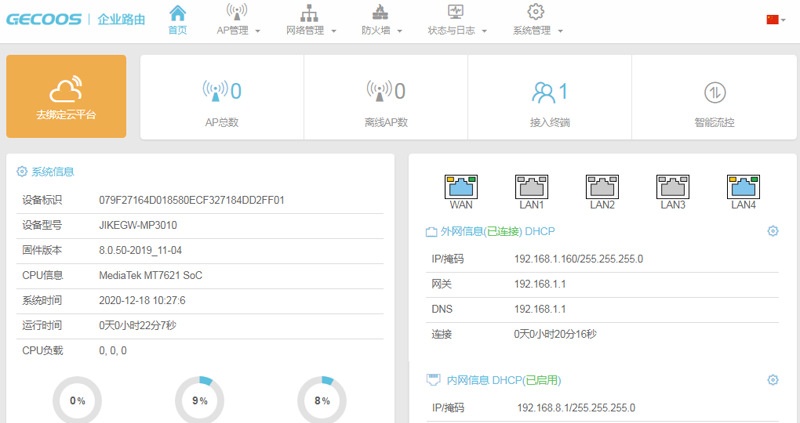This screenshot has width=800, height=423.
Task: Click the WAN port icon
Action: (461, 185)
